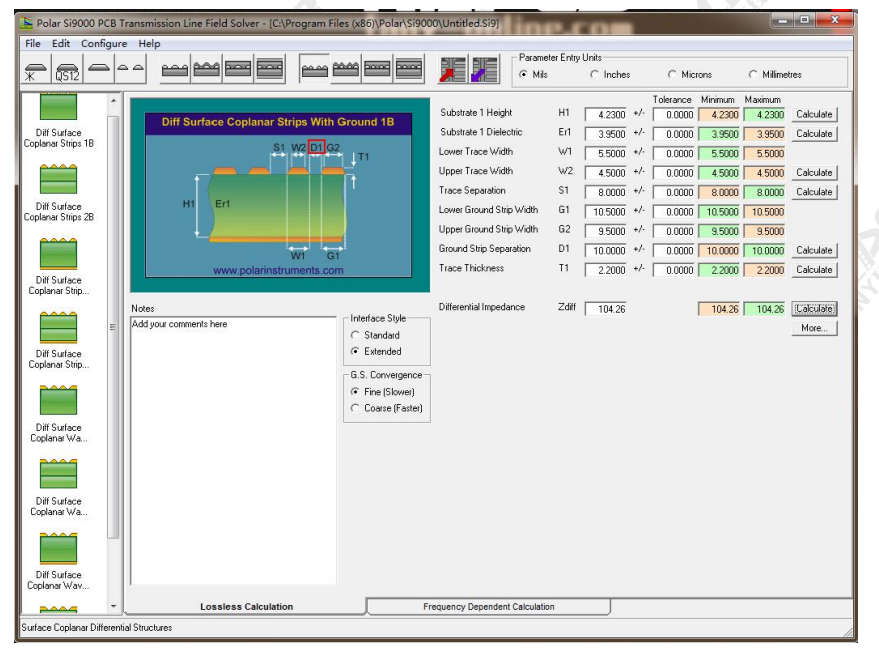This screenshot has width=879, height=669.
Task: Open the Help menu
Action: 149,44
